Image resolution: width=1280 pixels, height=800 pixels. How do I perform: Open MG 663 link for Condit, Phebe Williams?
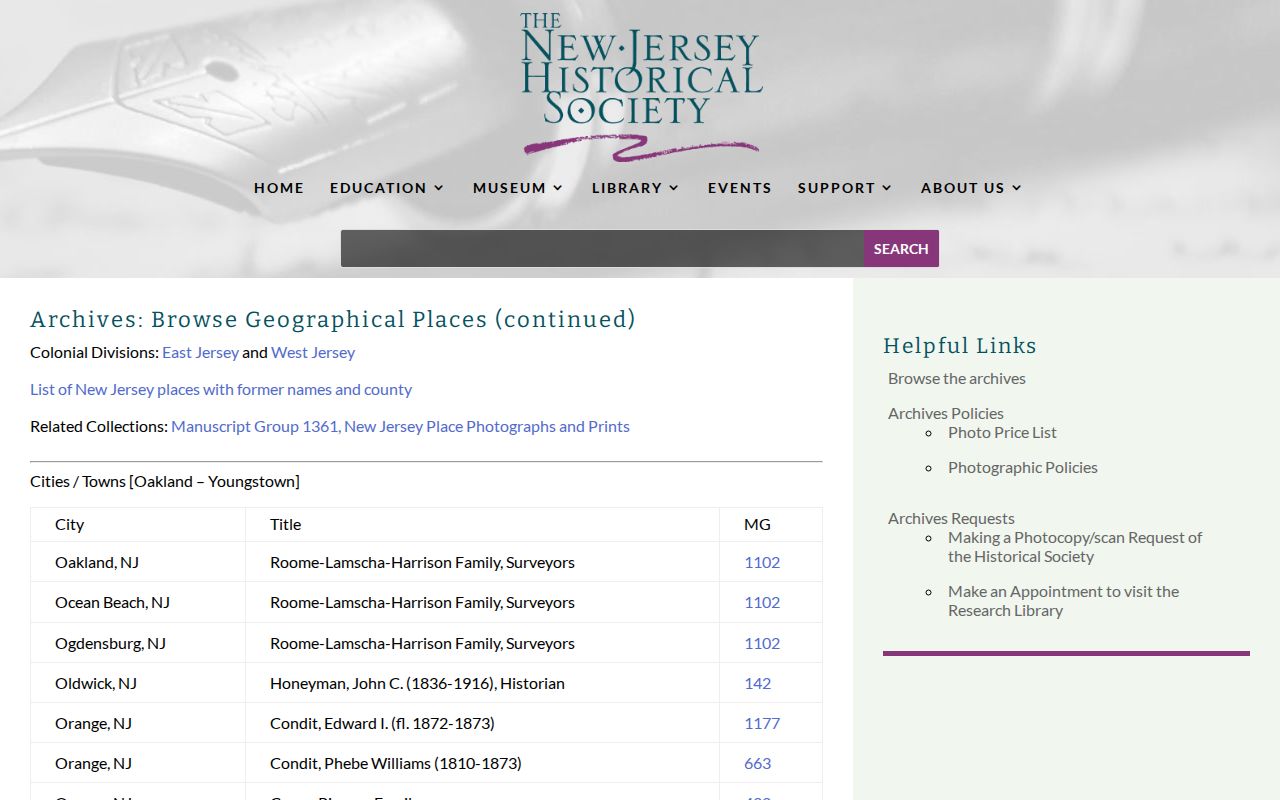point(758,764)
